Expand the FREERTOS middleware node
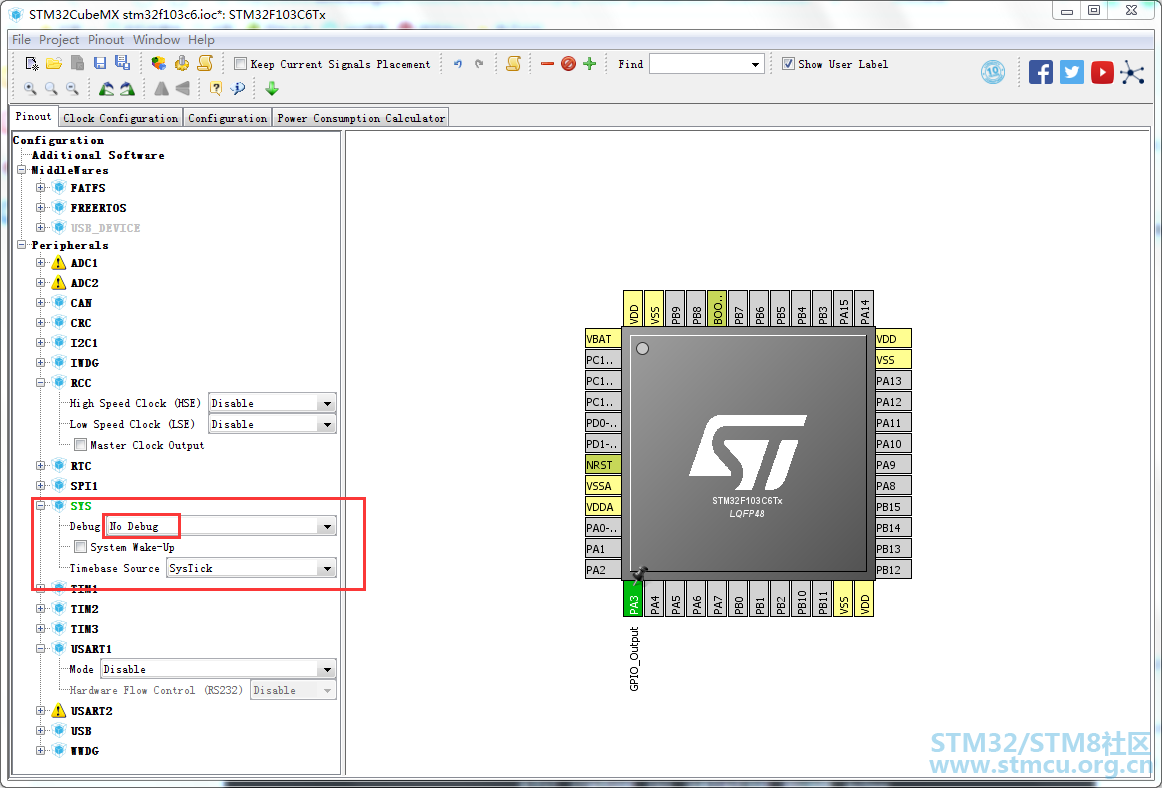1162x788 pixels. [x=41, y=208]
